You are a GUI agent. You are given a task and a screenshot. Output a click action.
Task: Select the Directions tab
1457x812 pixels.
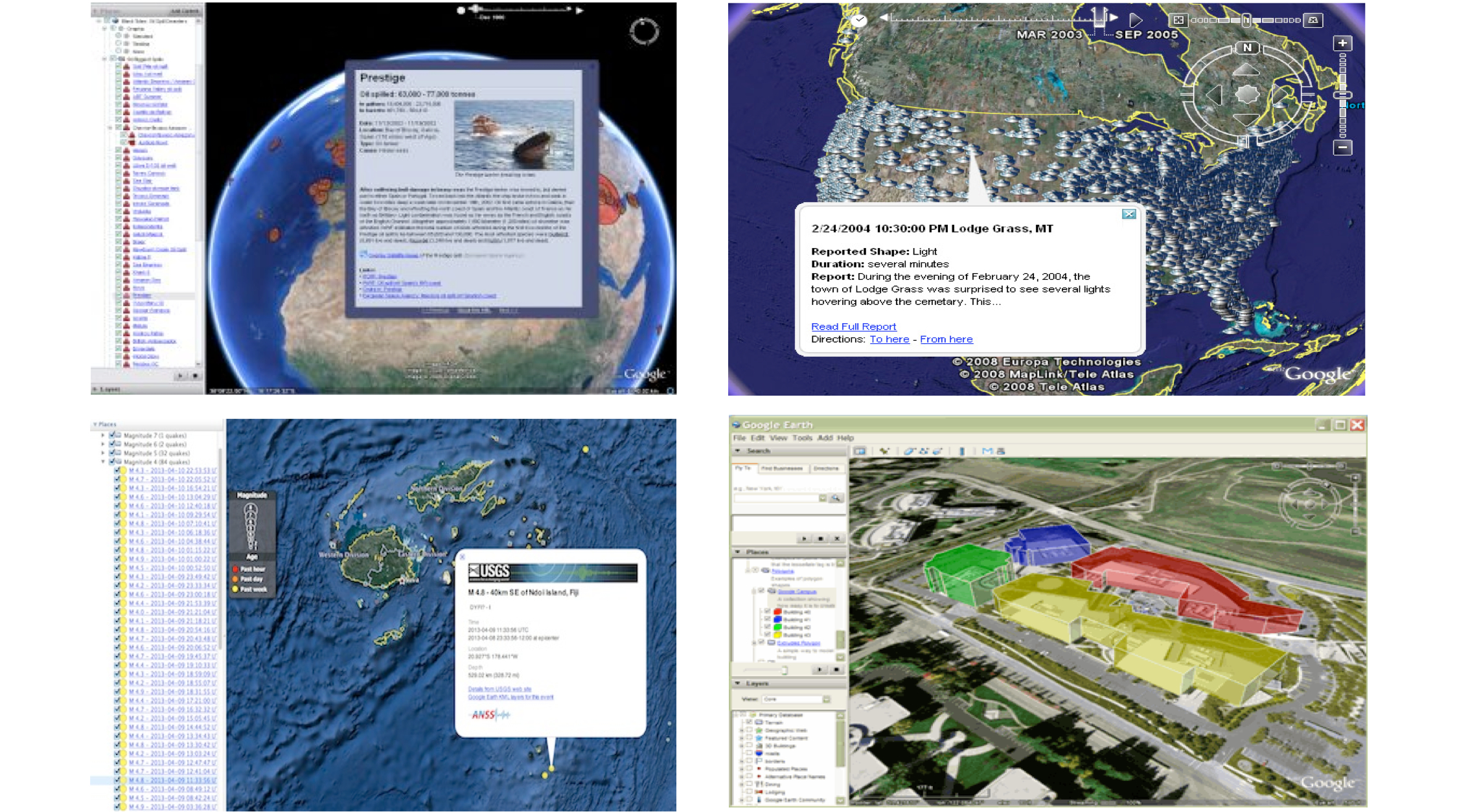point(826,468)
